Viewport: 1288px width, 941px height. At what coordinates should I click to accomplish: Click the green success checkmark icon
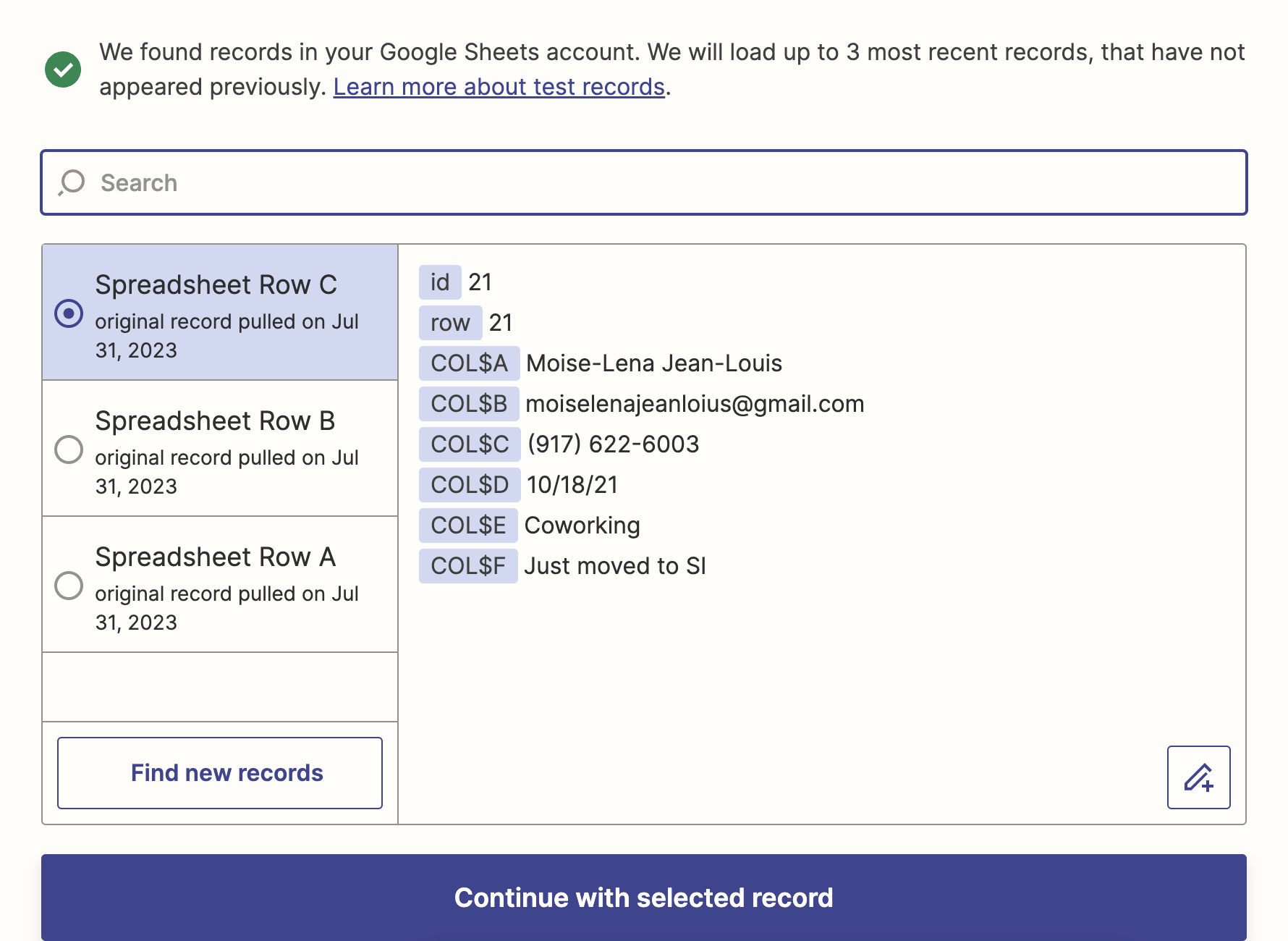[x=63, y=69]
